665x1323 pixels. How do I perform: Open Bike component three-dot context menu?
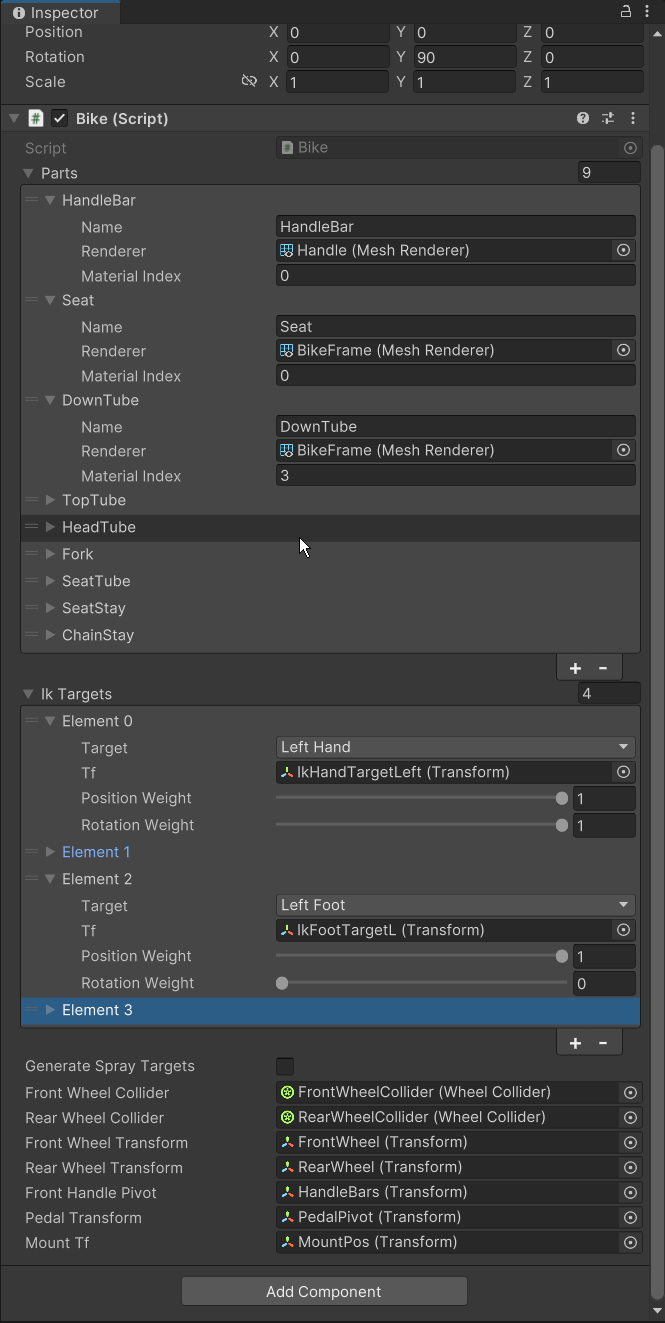point(632,118)
